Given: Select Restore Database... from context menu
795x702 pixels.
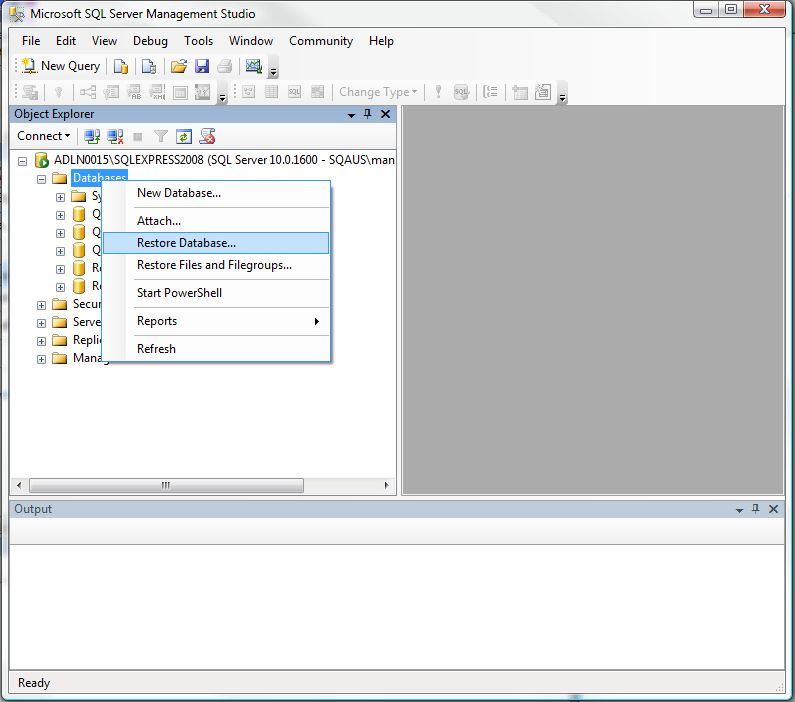Looking at the screenshot, I should tap(186, 243).
